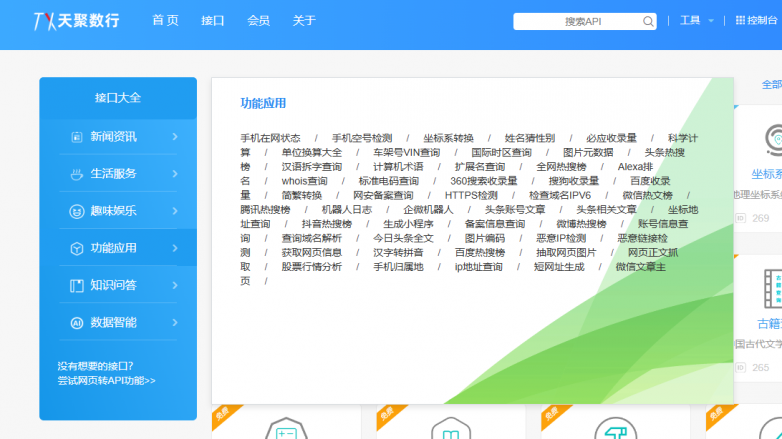Image resolution: width=782 pixels, height=439 pixels.
Task: Select the HTTPS检测 API link
Action: 471,195
